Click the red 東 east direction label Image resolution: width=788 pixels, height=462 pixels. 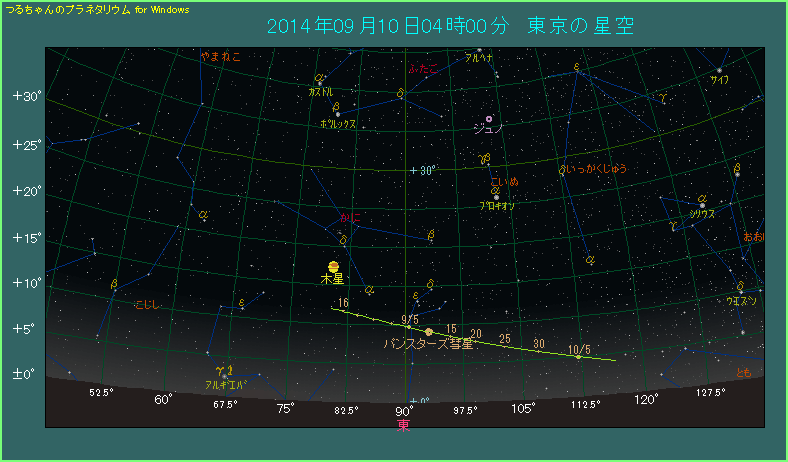404,426
